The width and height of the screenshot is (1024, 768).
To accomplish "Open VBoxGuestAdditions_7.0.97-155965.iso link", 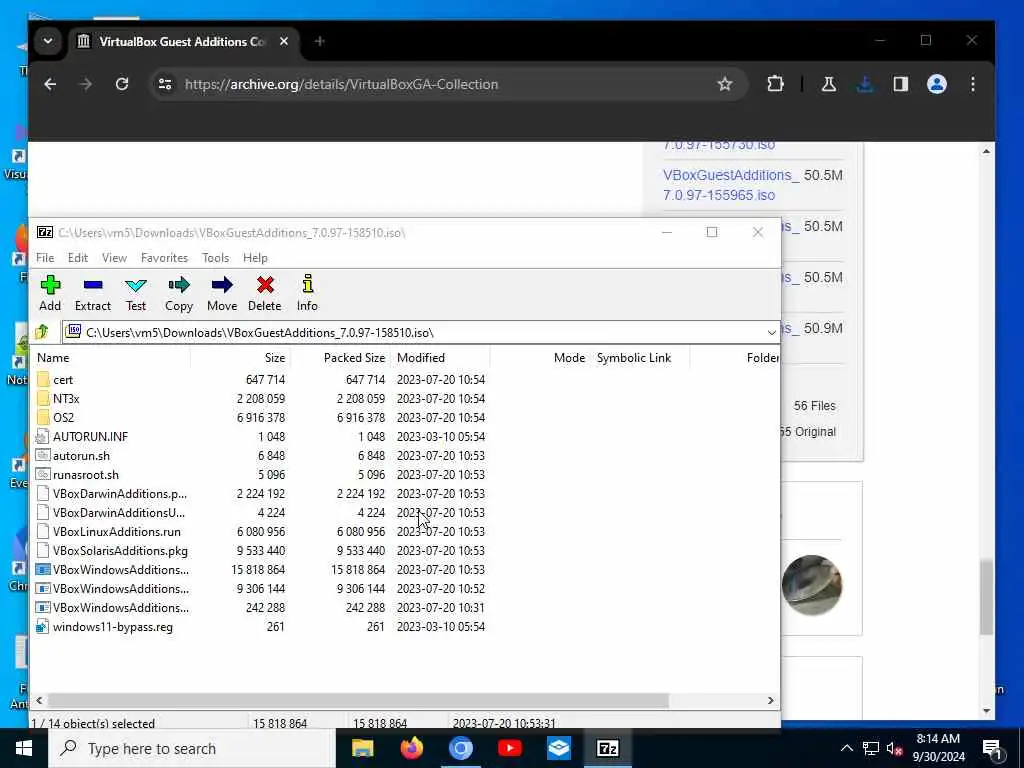I will 730,185.
